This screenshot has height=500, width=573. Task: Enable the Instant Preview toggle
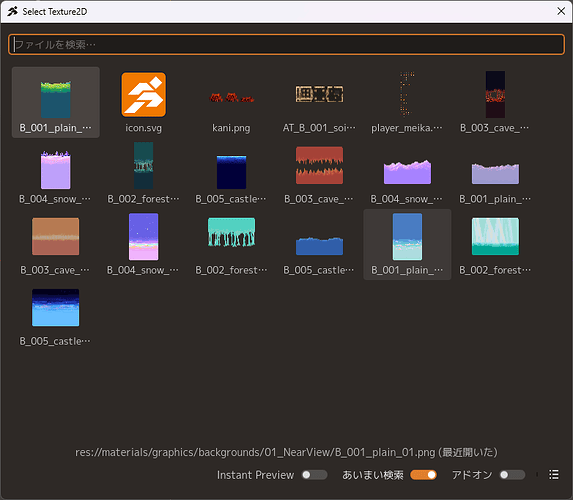pos(315,475)
